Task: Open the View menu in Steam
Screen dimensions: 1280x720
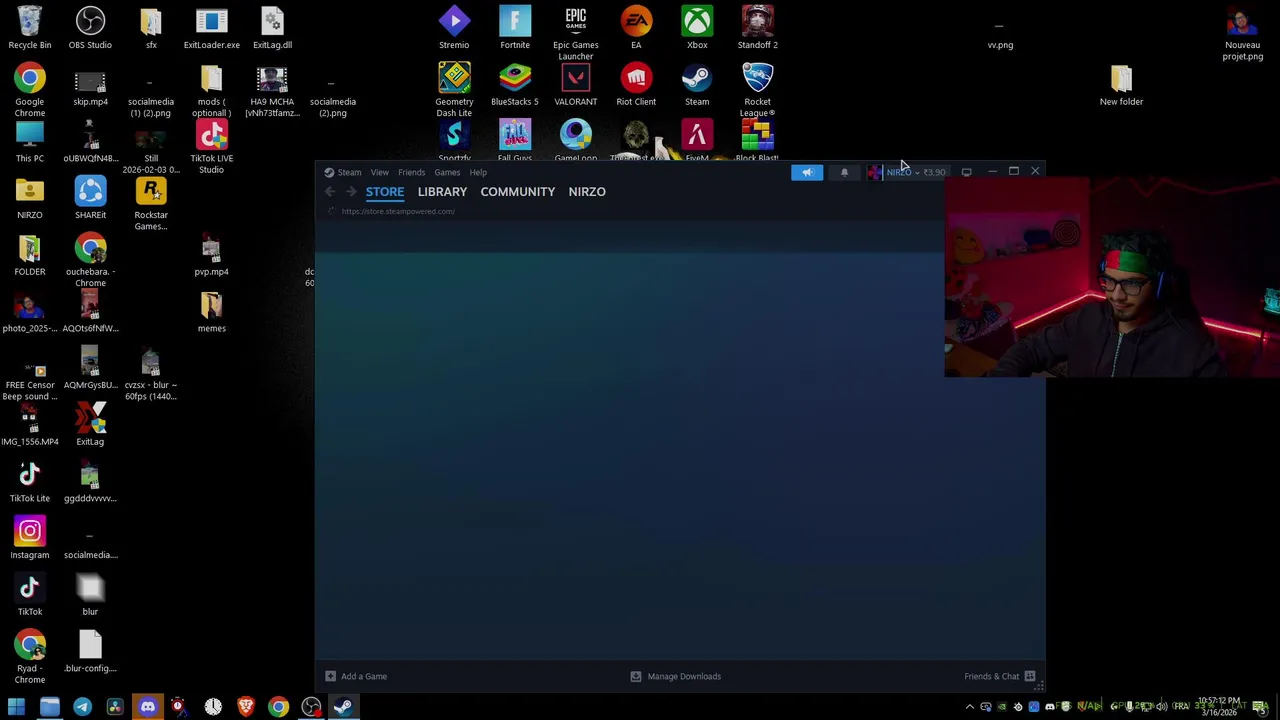Action: coord(379,172)
